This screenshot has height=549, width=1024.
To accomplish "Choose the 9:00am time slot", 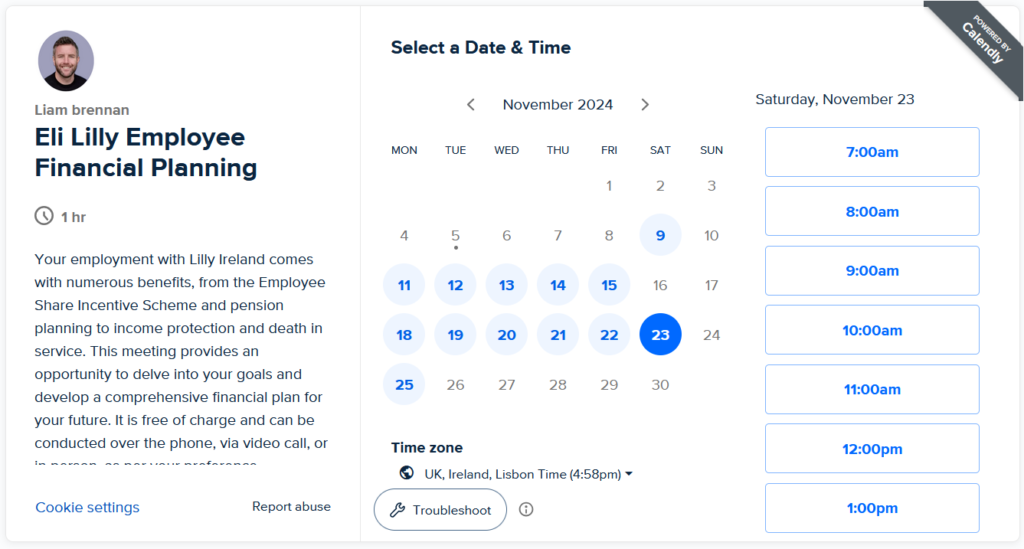I will 872,271.
